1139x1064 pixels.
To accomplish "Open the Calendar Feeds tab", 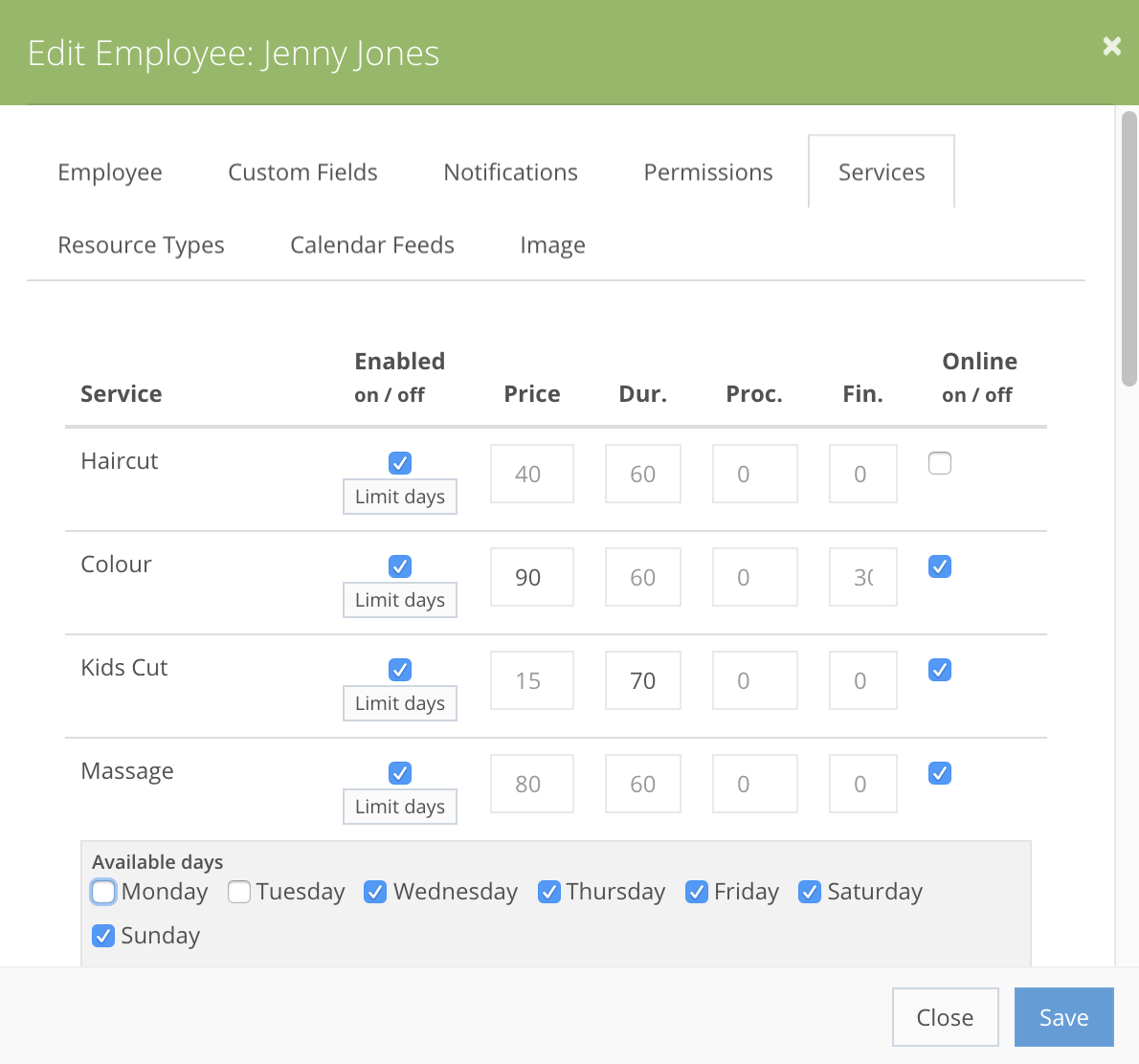I will click(371, 245).
